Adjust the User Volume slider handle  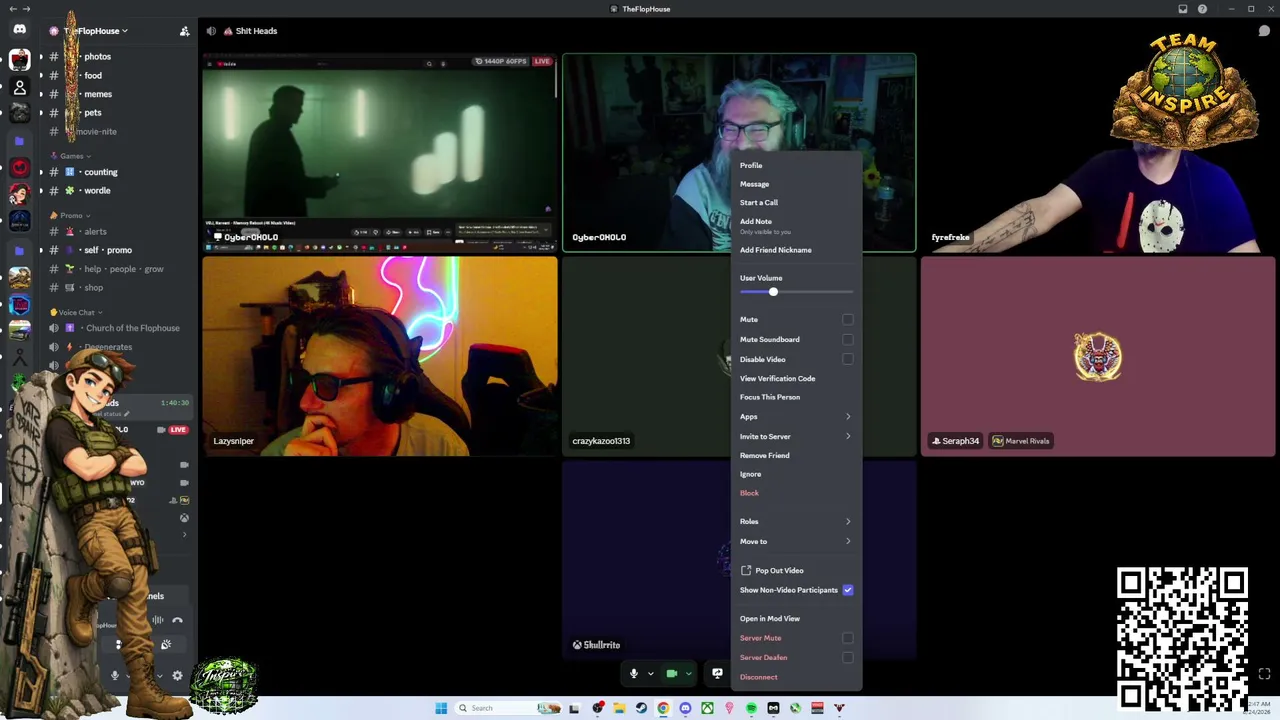click(x=773, y=291)
